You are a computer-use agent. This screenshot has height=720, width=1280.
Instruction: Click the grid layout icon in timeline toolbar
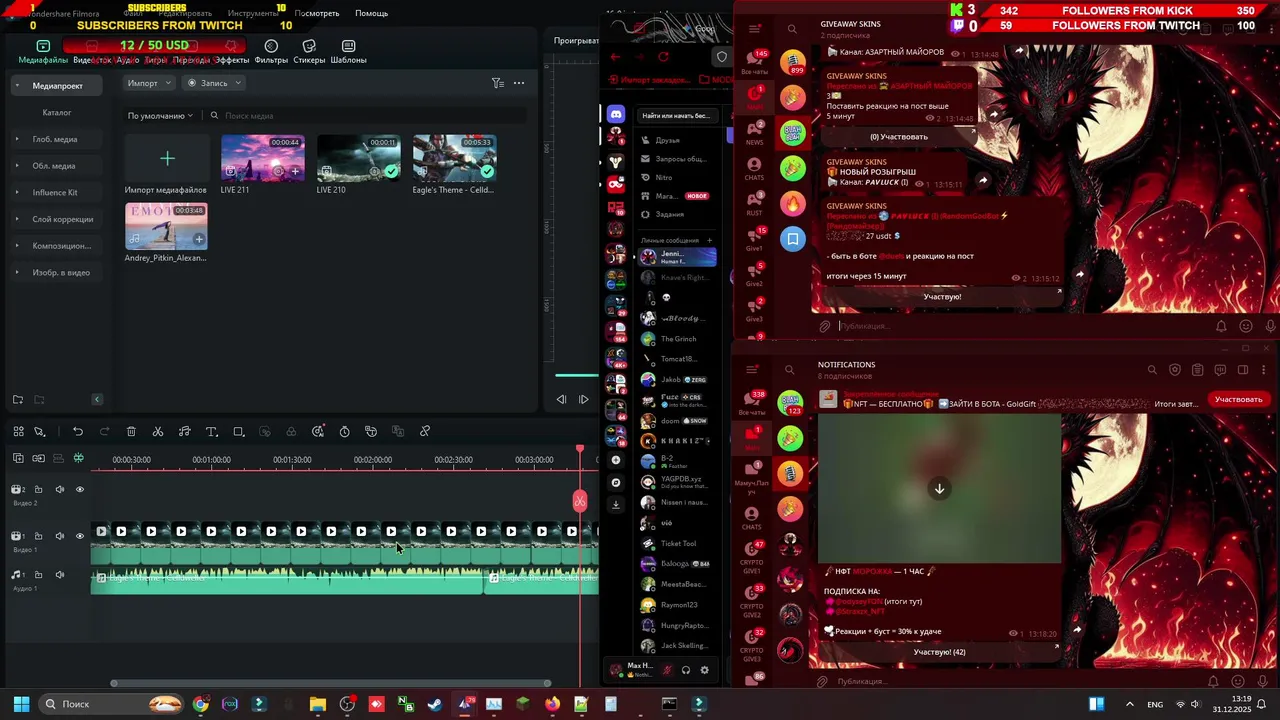click(18, 432)
